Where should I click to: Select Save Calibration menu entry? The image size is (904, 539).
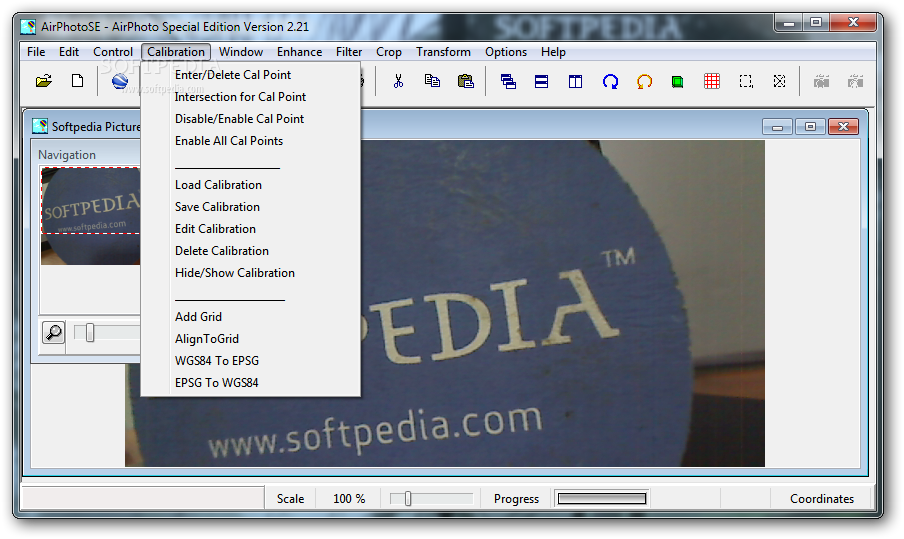point(251,207)
